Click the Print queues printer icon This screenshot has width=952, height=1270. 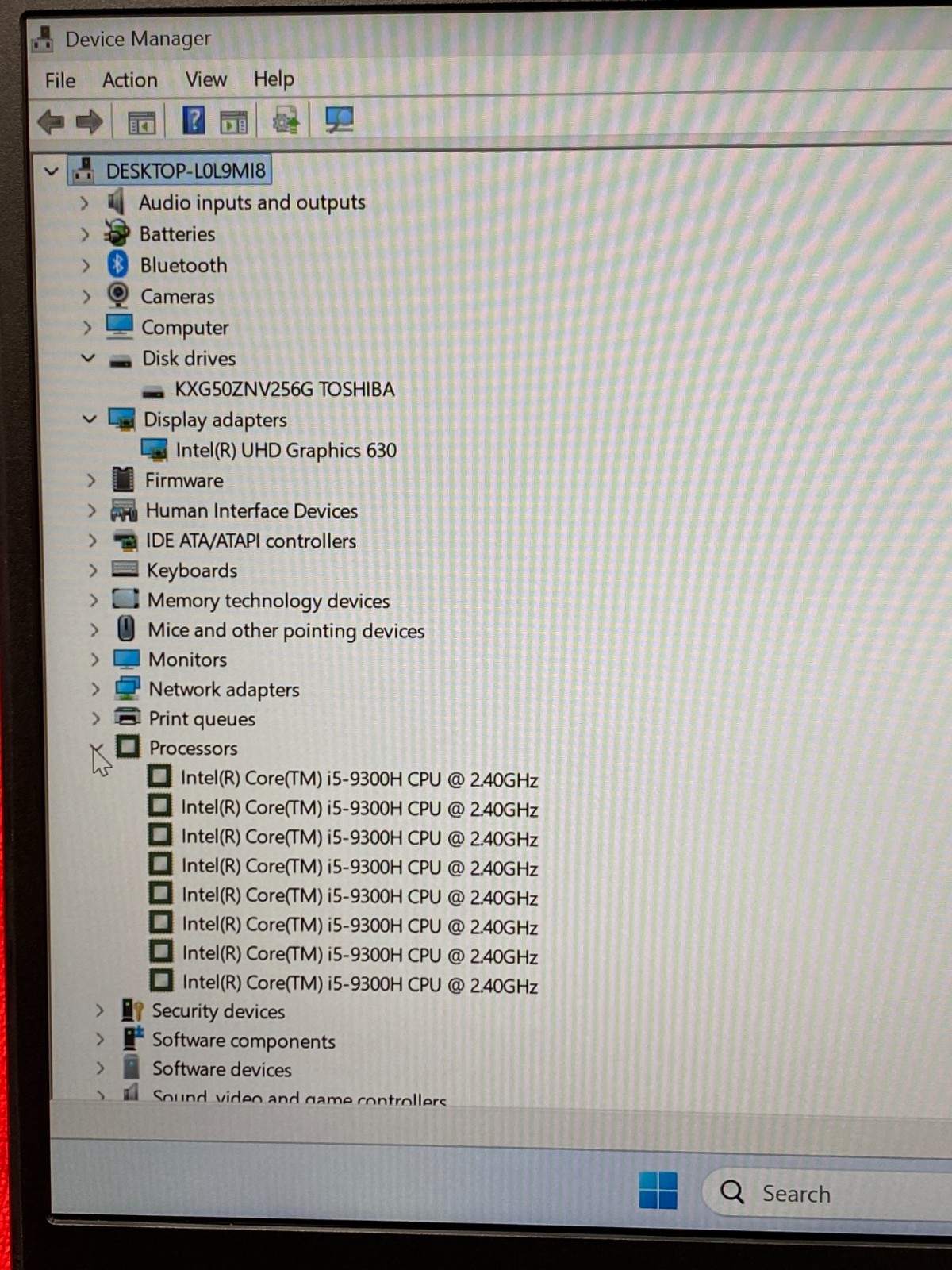click(128, 717)
